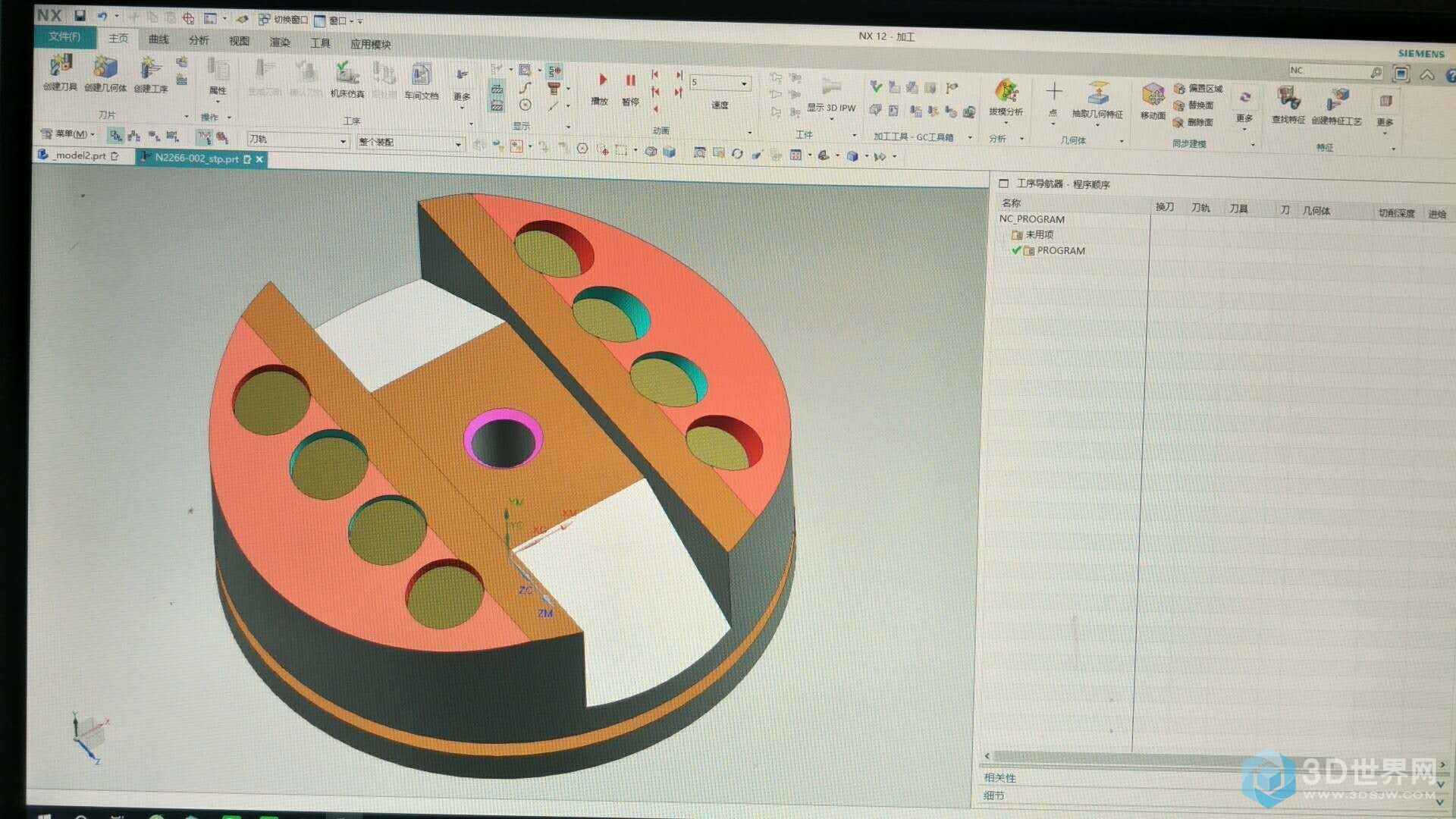The height and width of the screenshot is (819, 1456).
Task: Click the Undo arrow in quick access toolbar
Action: [x=102, y=15]
